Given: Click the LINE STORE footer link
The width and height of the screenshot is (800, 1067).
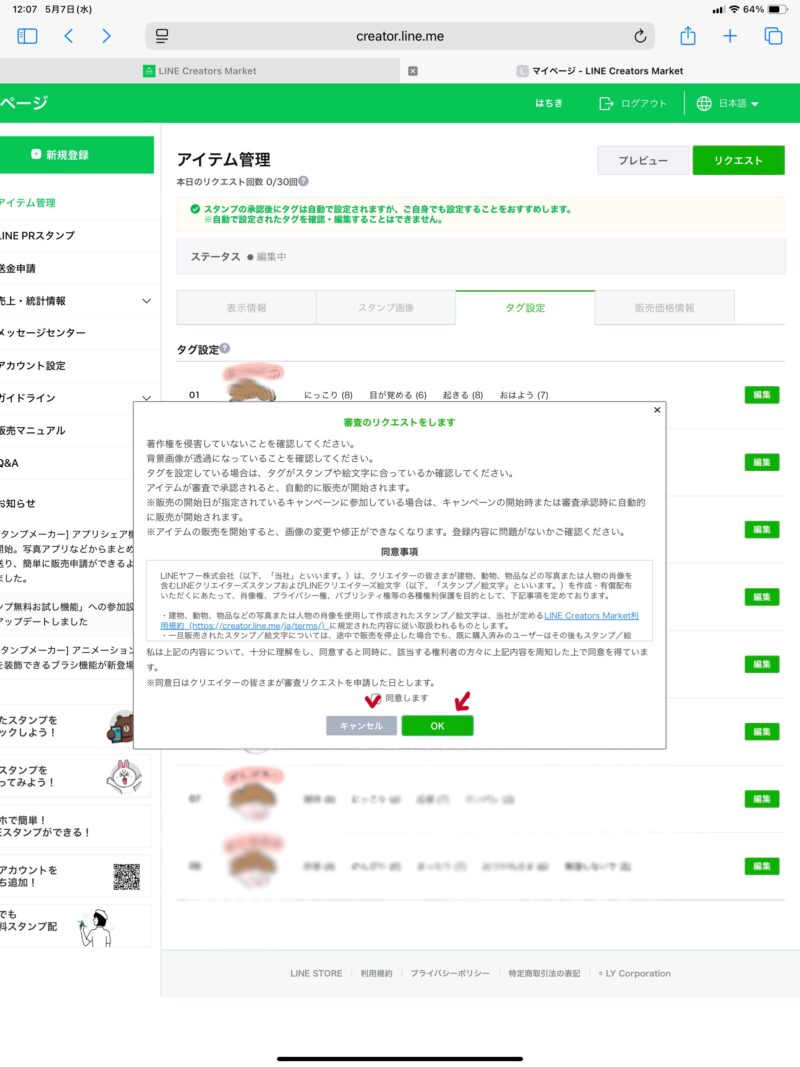Looking at the screenshot, I should [x=316, y=973].
